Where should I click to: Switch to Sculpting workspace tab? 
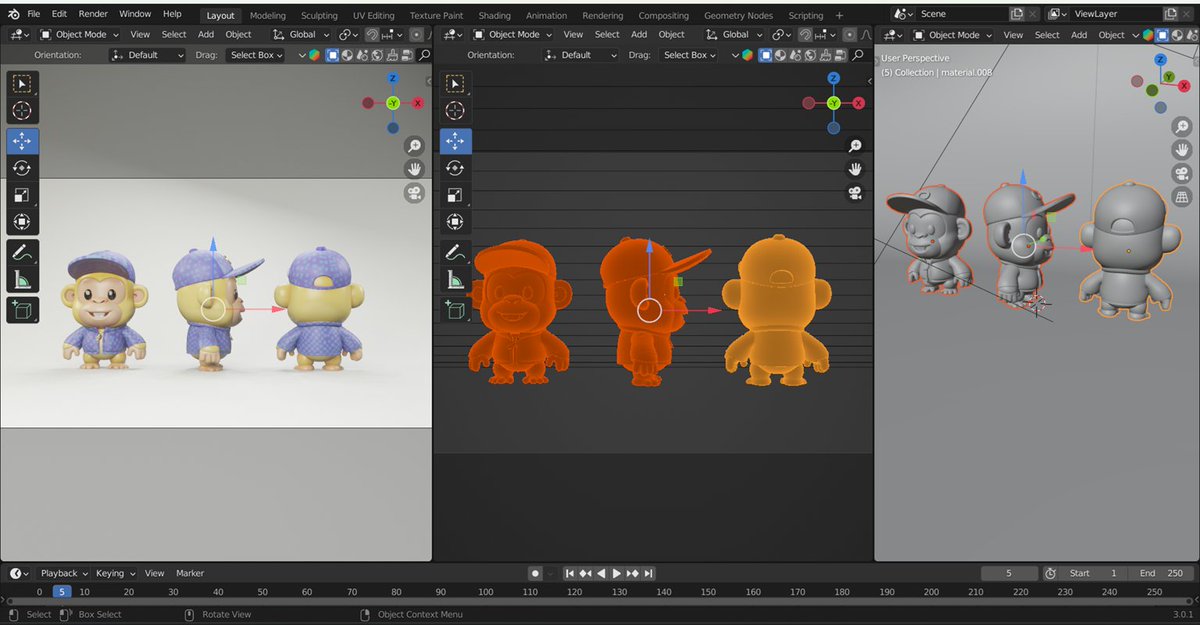(319, 15)
